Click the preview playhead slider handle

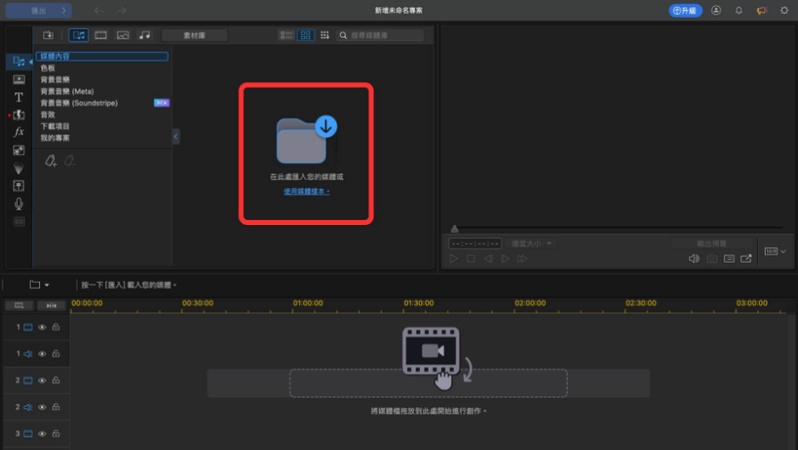pos(455,229)
